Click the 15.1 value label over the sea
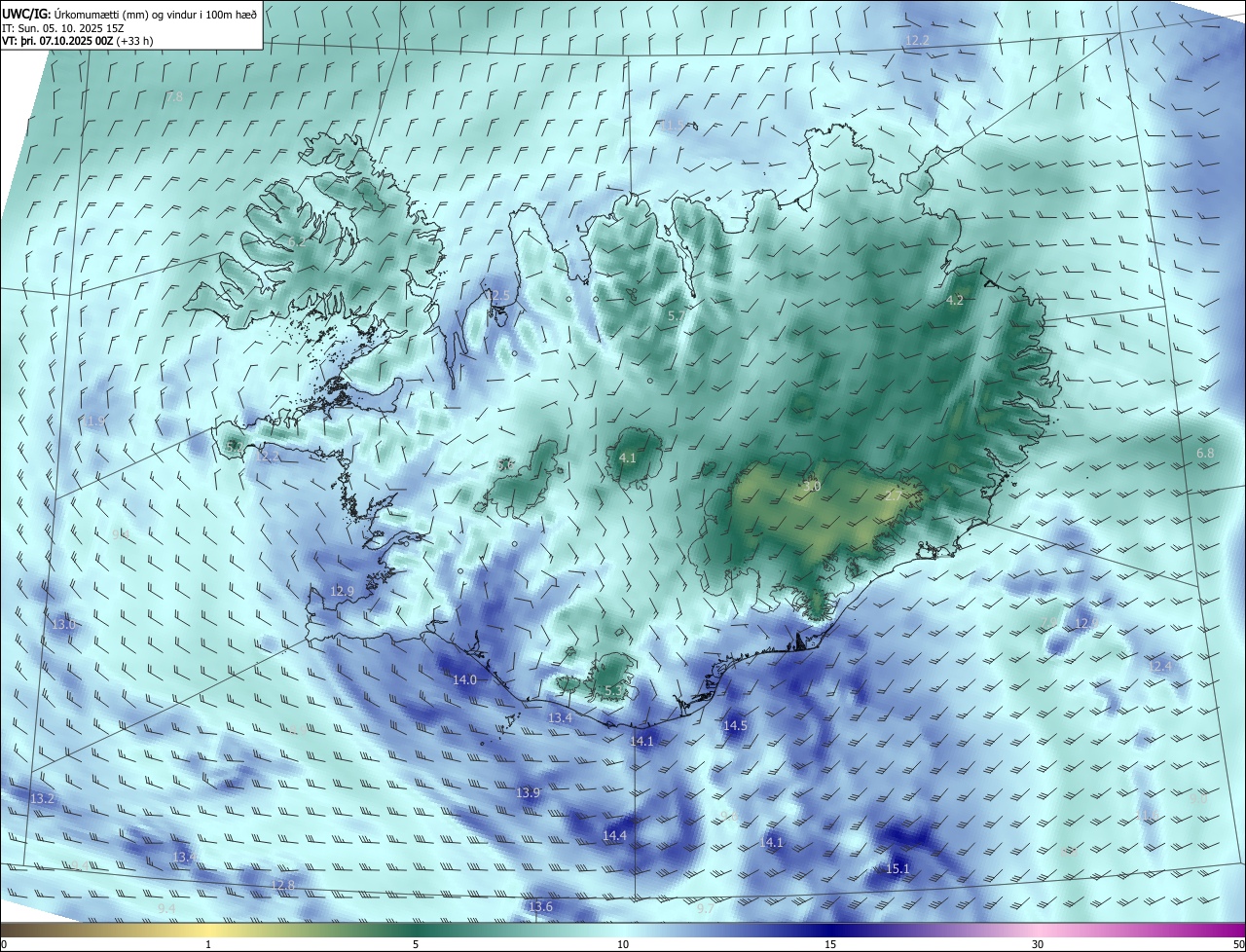The height and width of the screenshot is (952, 1246). pos(898,869)
